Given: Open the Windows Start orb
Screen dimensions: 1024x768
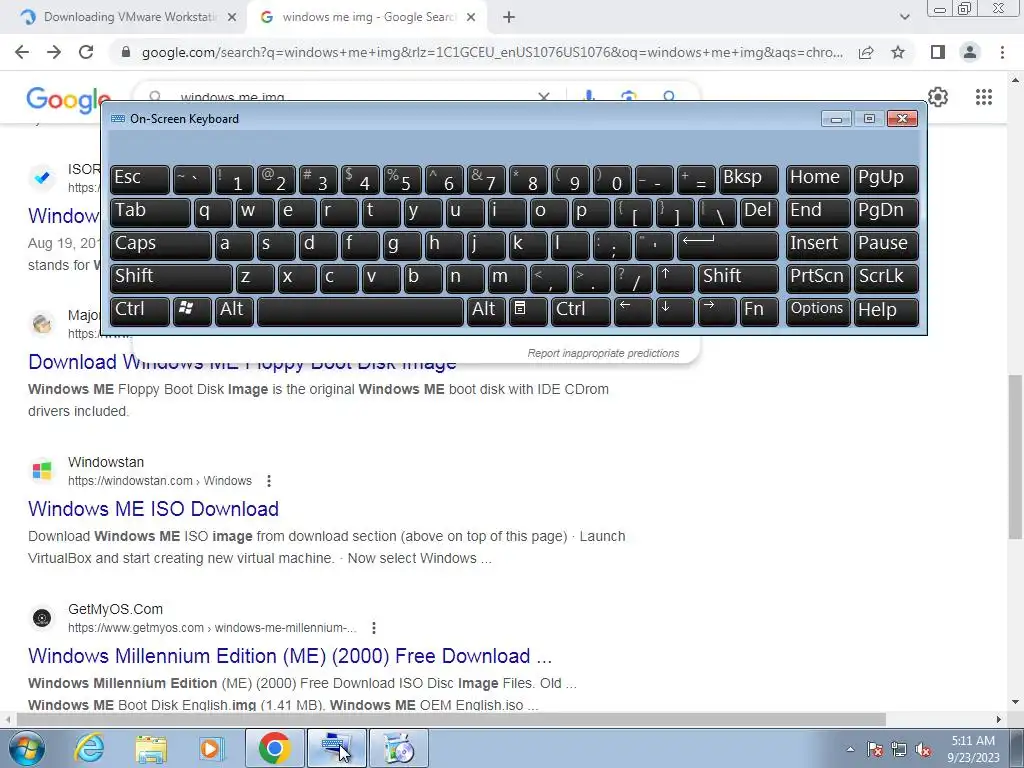Looking at the screenshot, I should pos(26,748).
